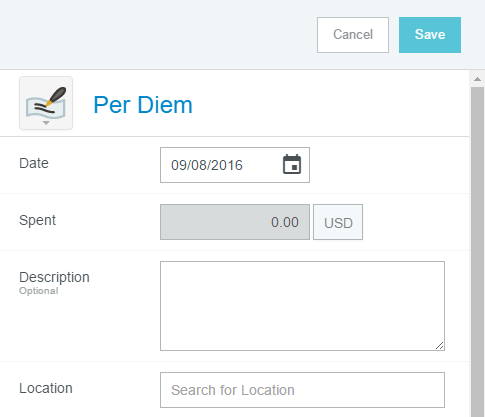Screen dimensions: 485x417
Task: Click the Search for Location field
Action: click(x=302, y=390)
